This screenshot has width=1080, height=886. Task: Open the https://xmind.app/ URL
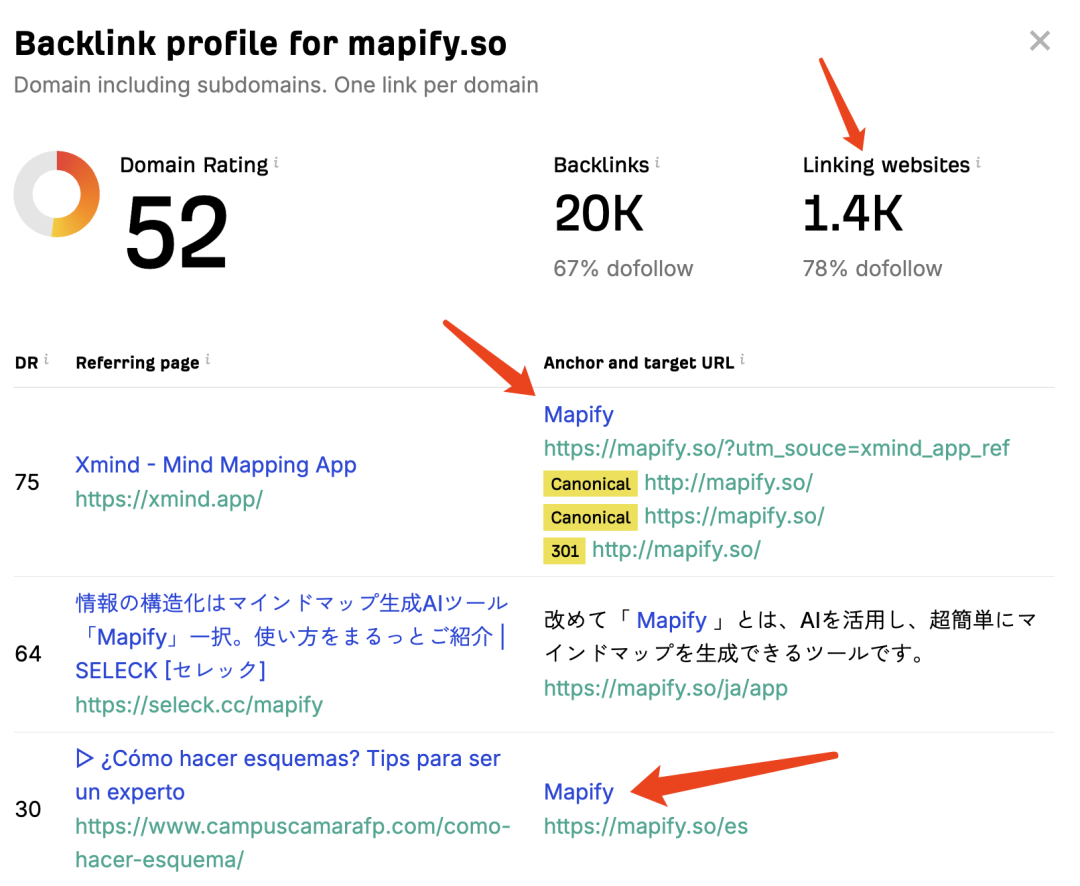[x=169, y=499]
